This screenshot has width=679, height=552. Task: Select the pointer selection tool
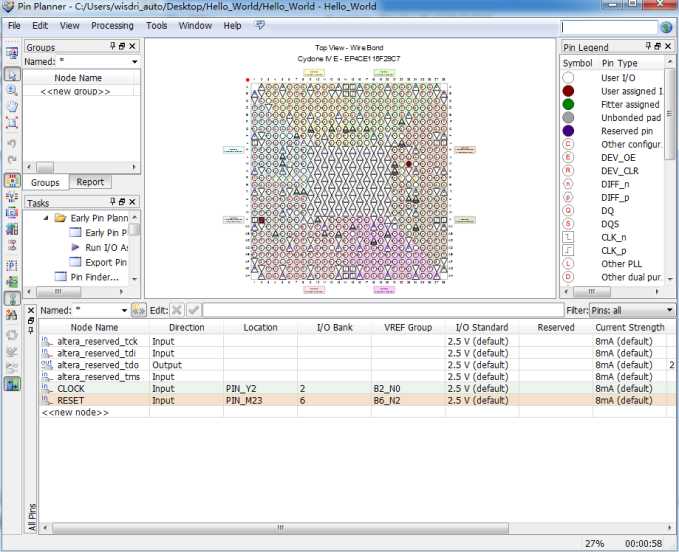[12, 74]
